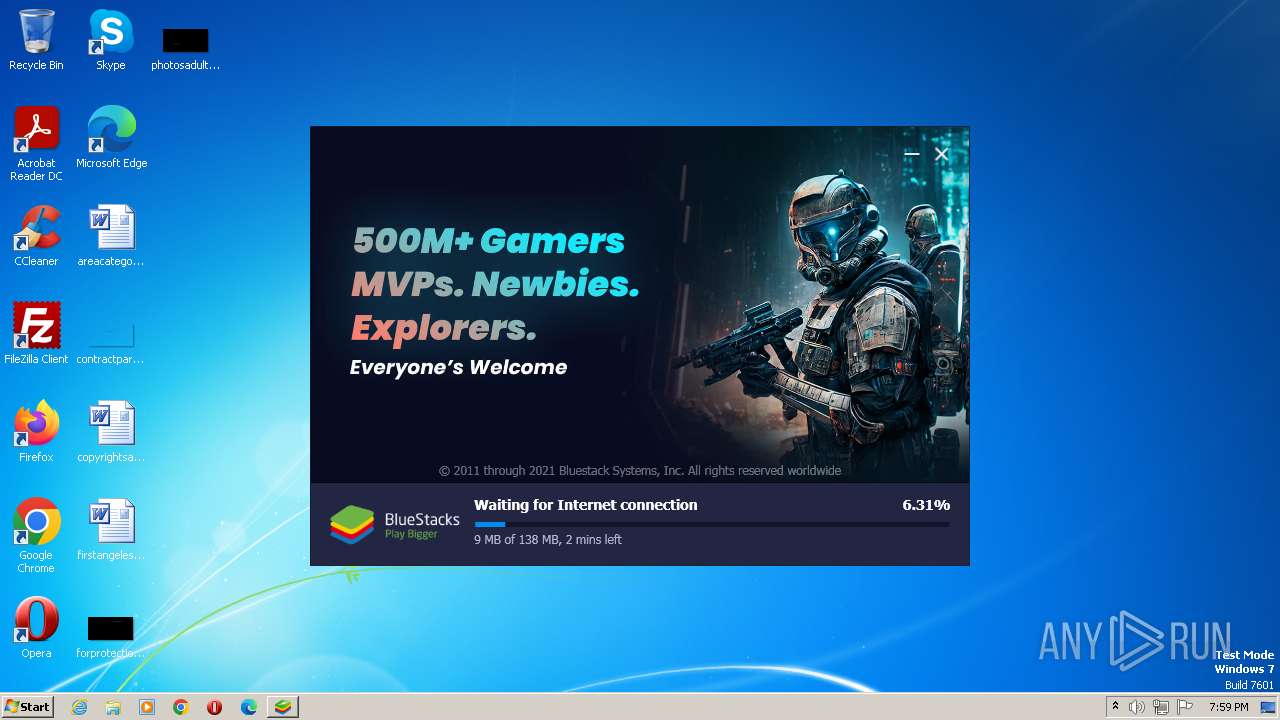The height and width of the screenshot is (720, 1280).
Task: Select the forprotectio desktop file
Action: point(111,636)
